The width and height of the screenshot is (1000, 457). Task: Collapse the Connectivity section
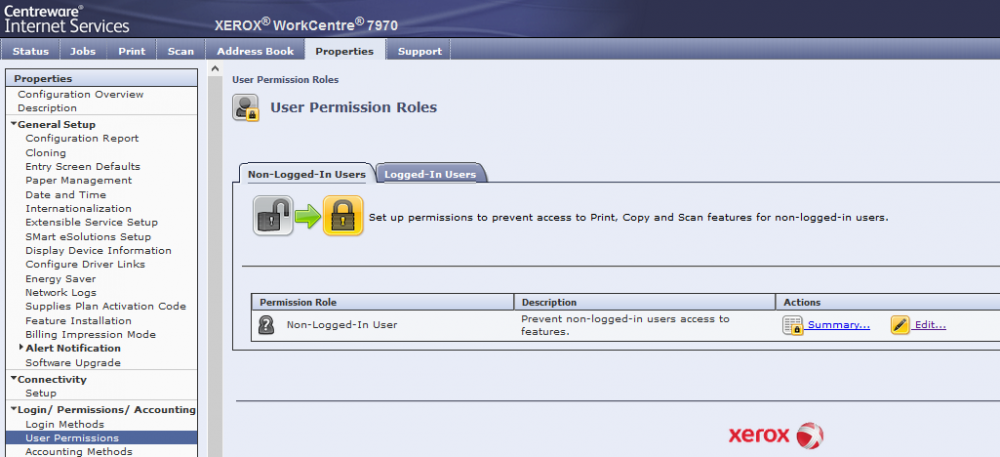point(14,379)
